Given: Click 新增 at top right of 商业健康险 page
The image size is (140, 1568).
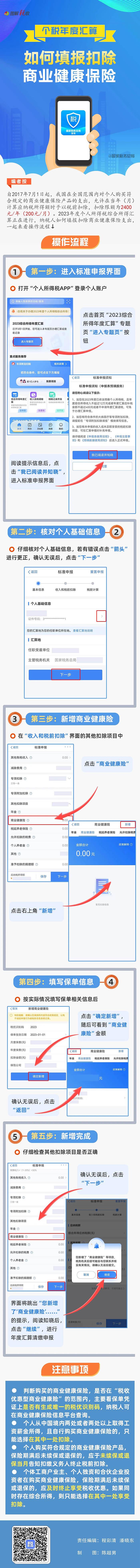Looking at the screenshot, I should [127, 825].
